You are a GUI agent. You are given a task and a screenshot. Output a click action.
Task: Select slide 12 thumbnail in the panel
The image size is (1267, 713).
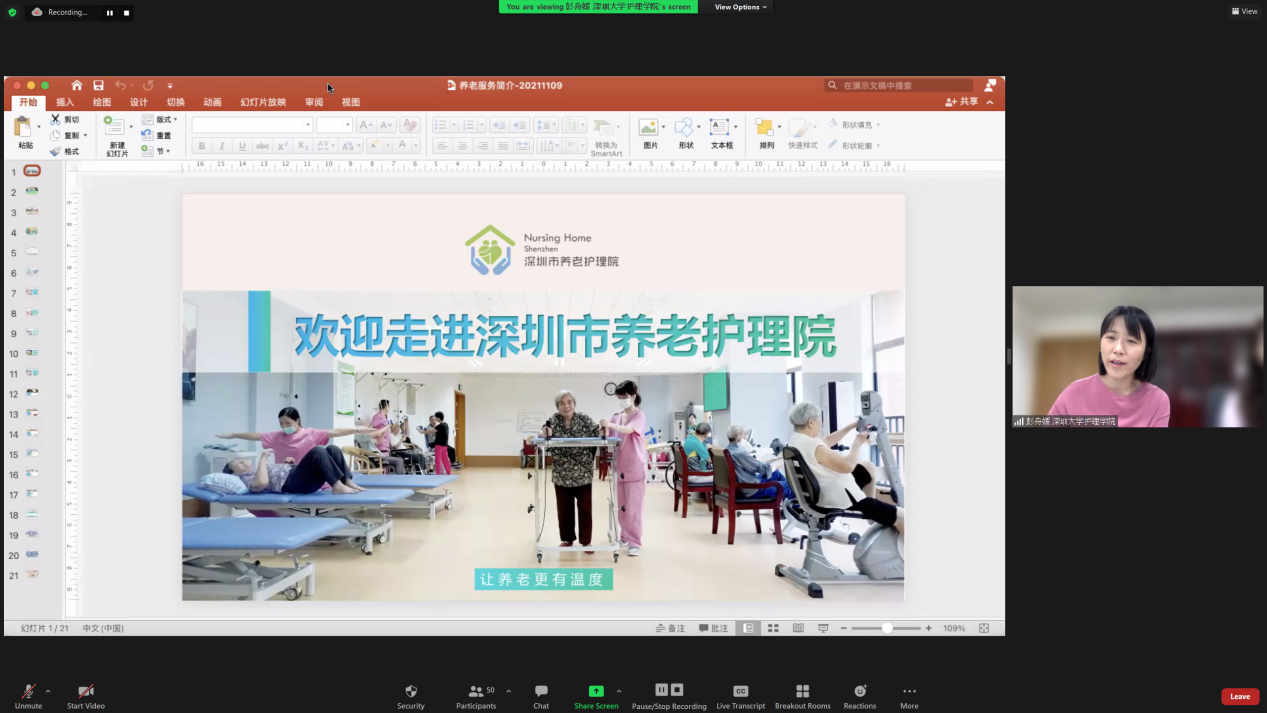(x=32, y=393)
